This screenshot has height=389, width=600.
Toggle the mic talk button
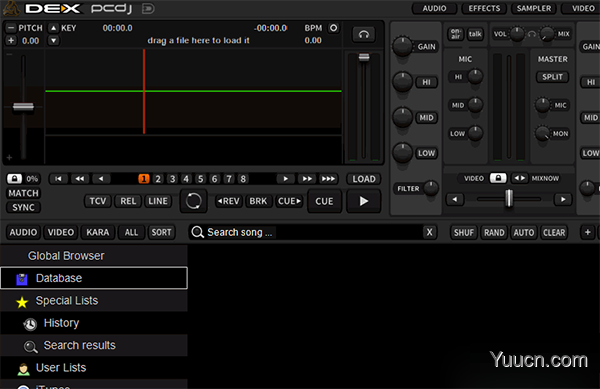(x=475, y=34)
